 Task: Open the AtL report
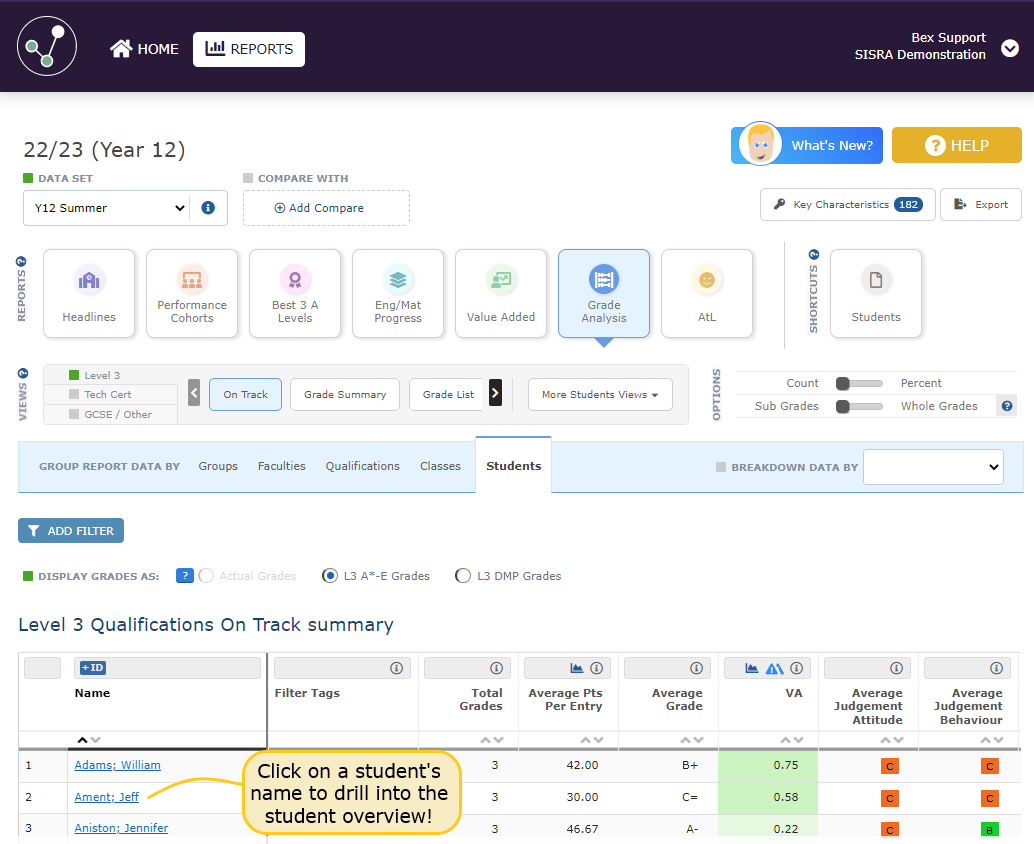[x=707, y=294]
